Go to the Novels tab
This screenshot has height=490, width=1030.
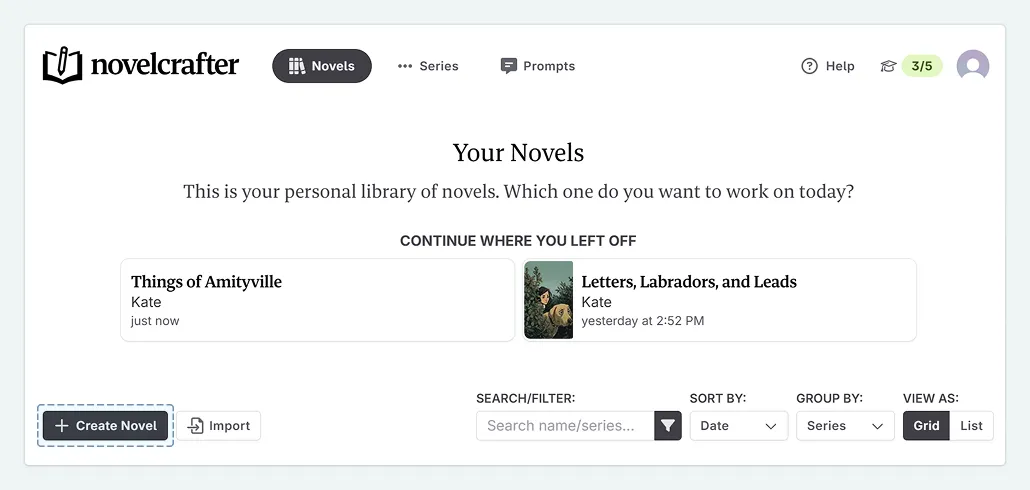(322, 66)
